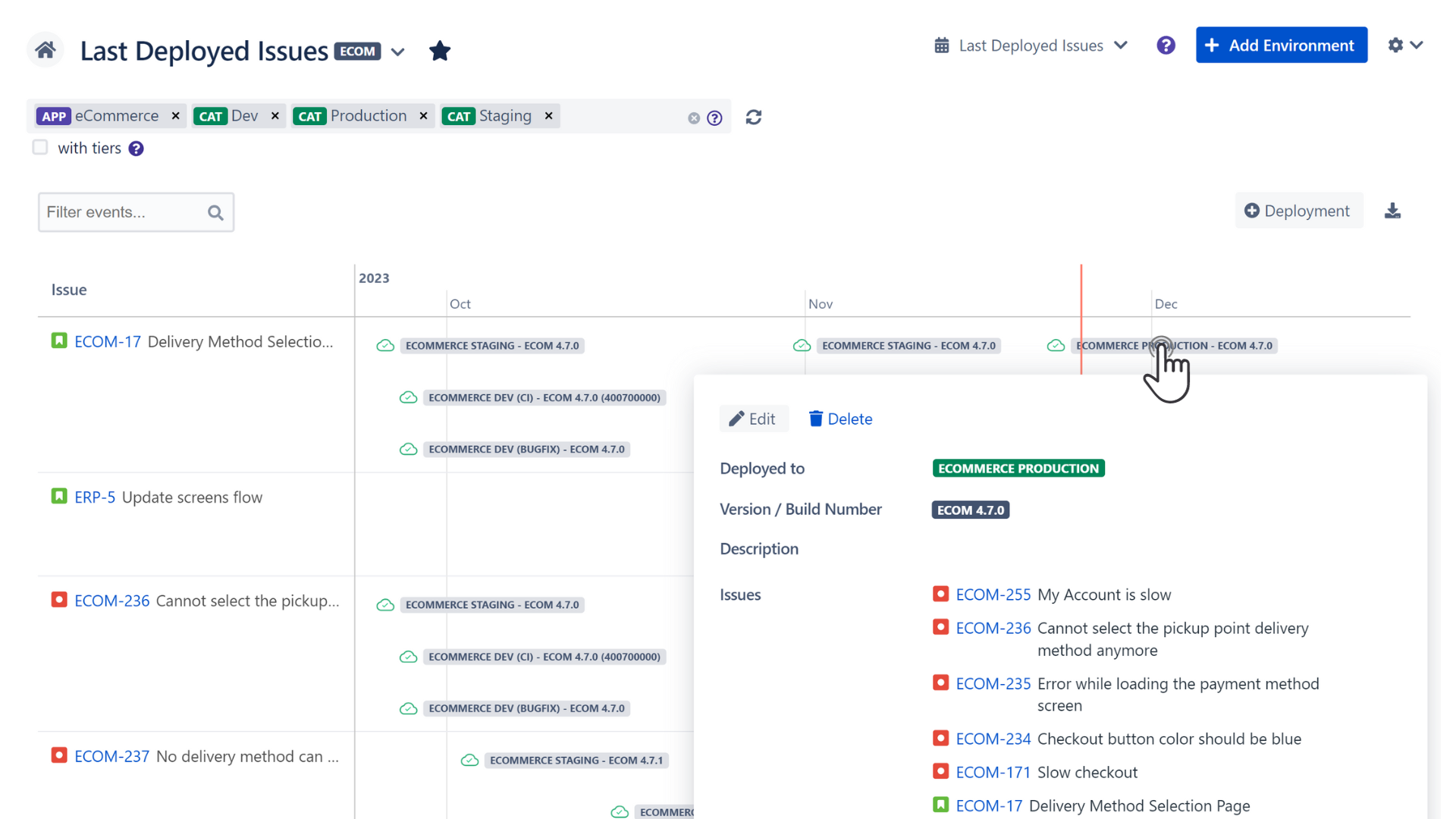Viewport: 1456px width, 819px height.
Task: Click Delete in the deployment popup
Action: pos(840,419)
